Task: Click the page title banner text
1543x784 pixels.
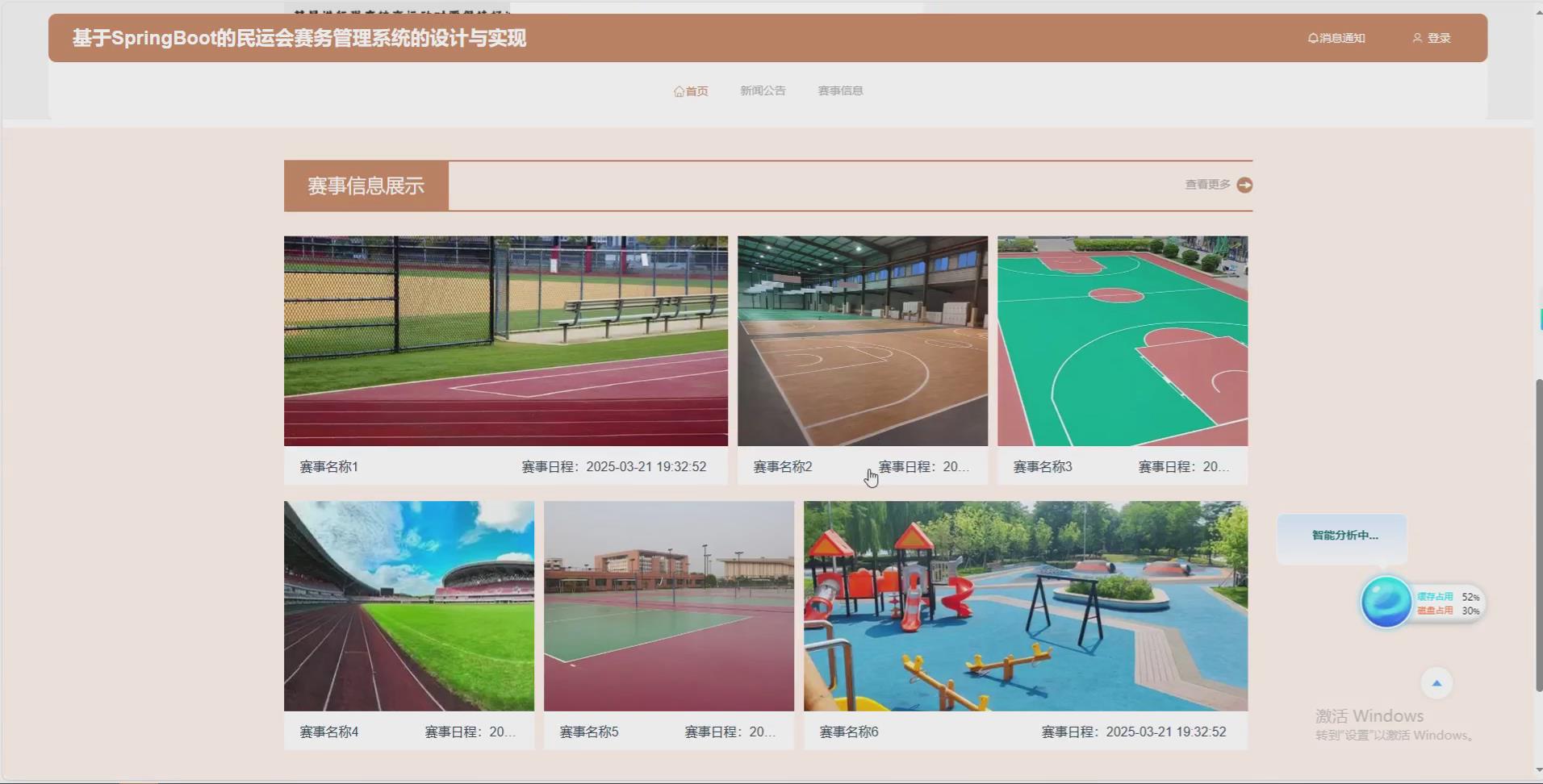Action: click(x=299, y=38)
